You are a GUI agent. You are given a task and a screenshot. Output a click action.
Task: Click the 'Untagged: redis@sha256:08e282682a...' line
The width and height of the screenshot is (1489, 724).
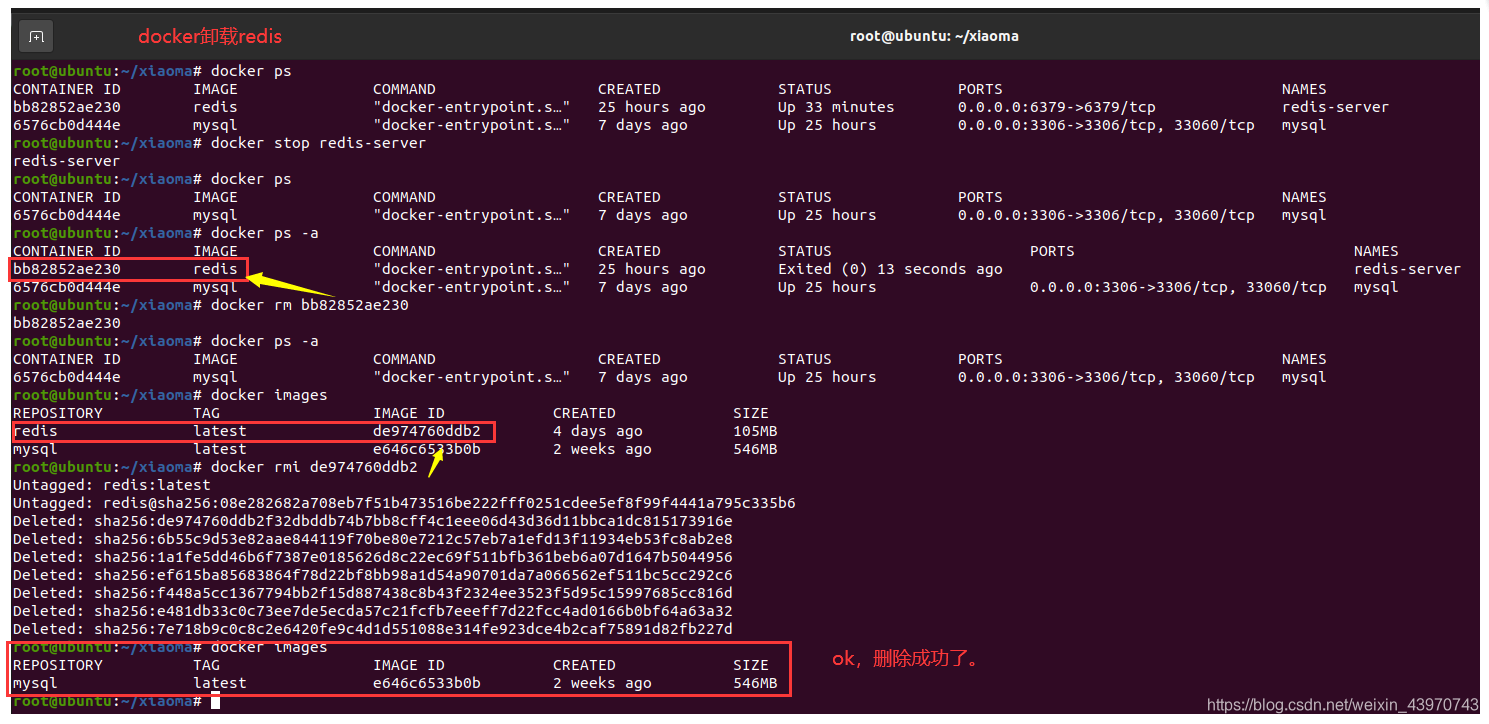(x=404, y=503)
